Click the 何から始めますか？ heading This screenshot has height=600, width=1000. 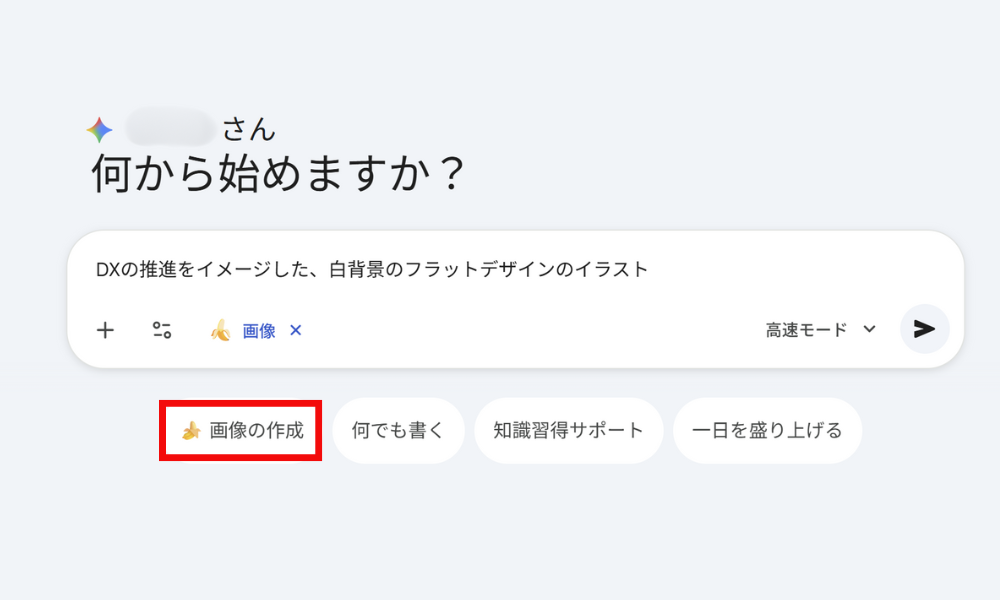coord(279,175)
